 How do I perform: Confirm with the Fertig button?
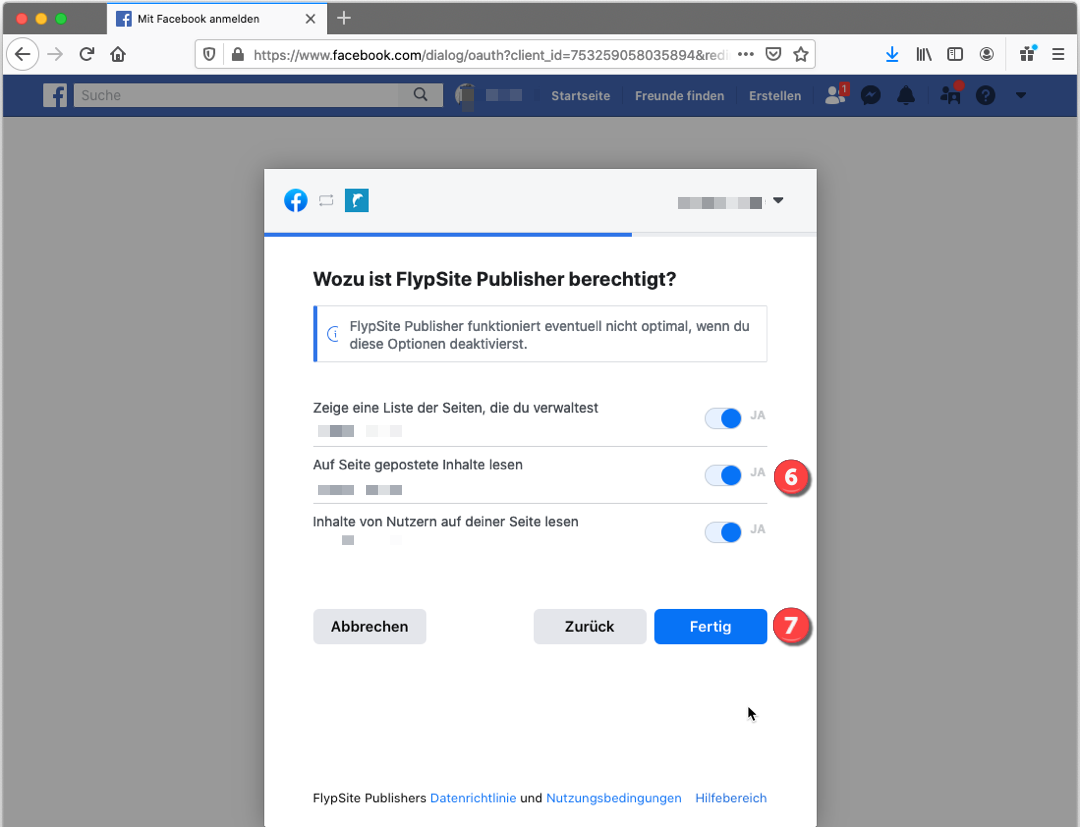coord(711,627)
